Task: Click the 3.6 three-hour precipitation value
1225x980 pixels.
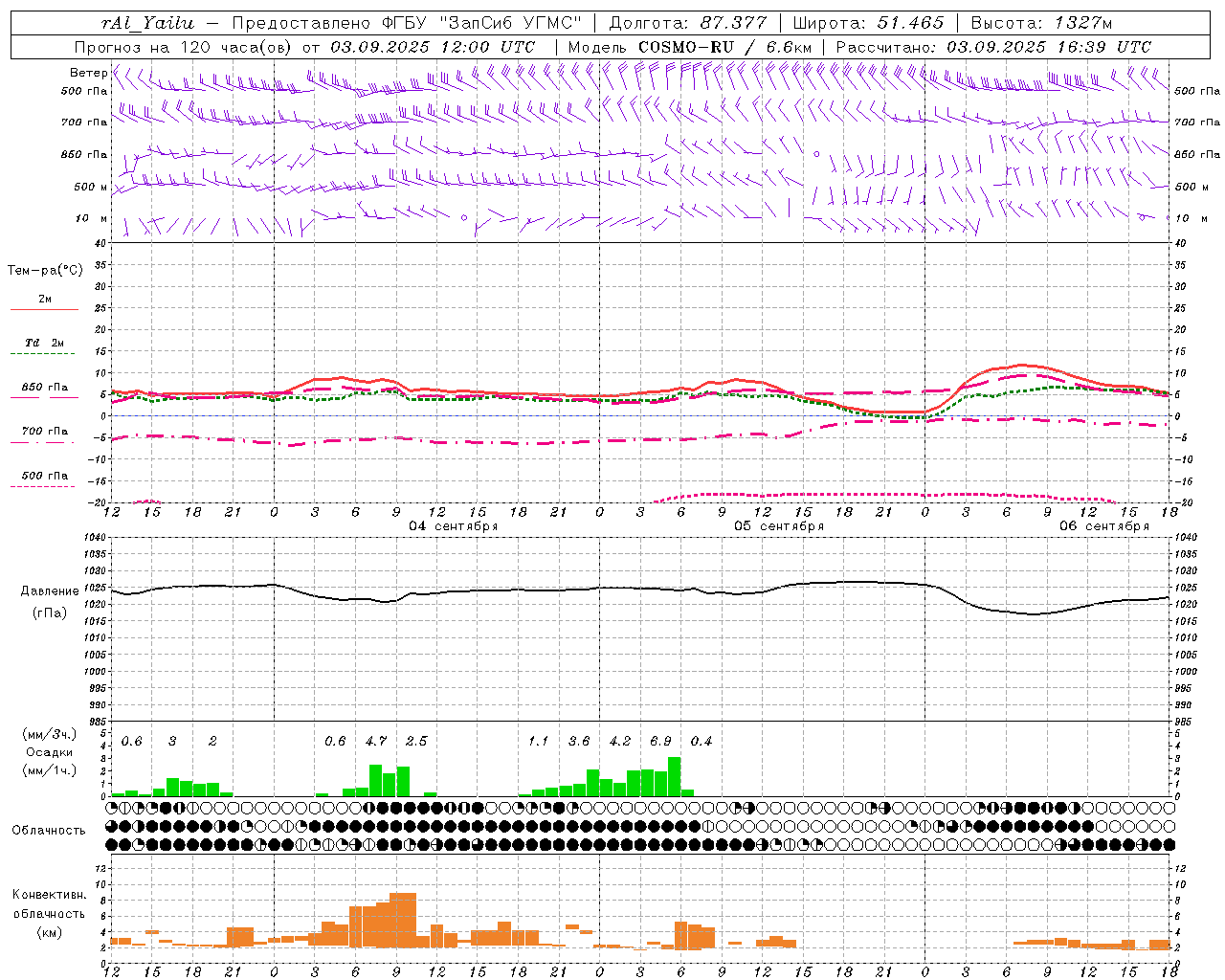Action: (x=579, y=741)
